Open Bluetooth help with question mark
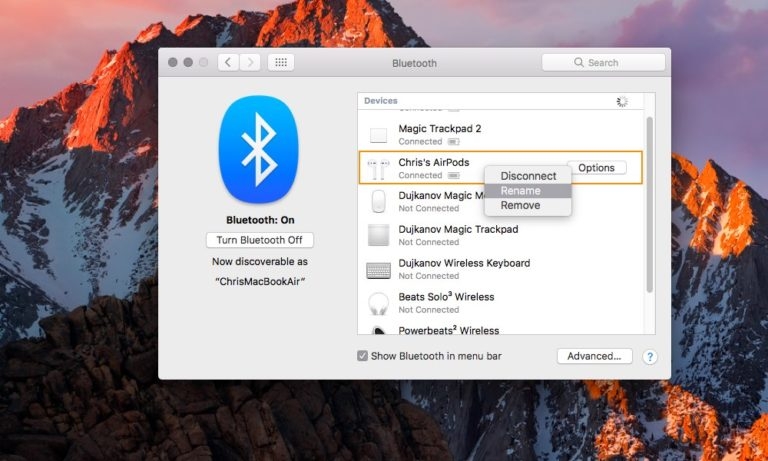 (649, 357)
